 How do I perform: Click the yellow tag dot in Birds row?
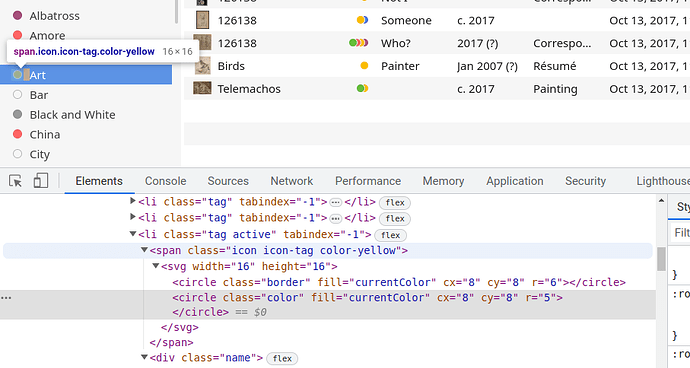(364, 66)
